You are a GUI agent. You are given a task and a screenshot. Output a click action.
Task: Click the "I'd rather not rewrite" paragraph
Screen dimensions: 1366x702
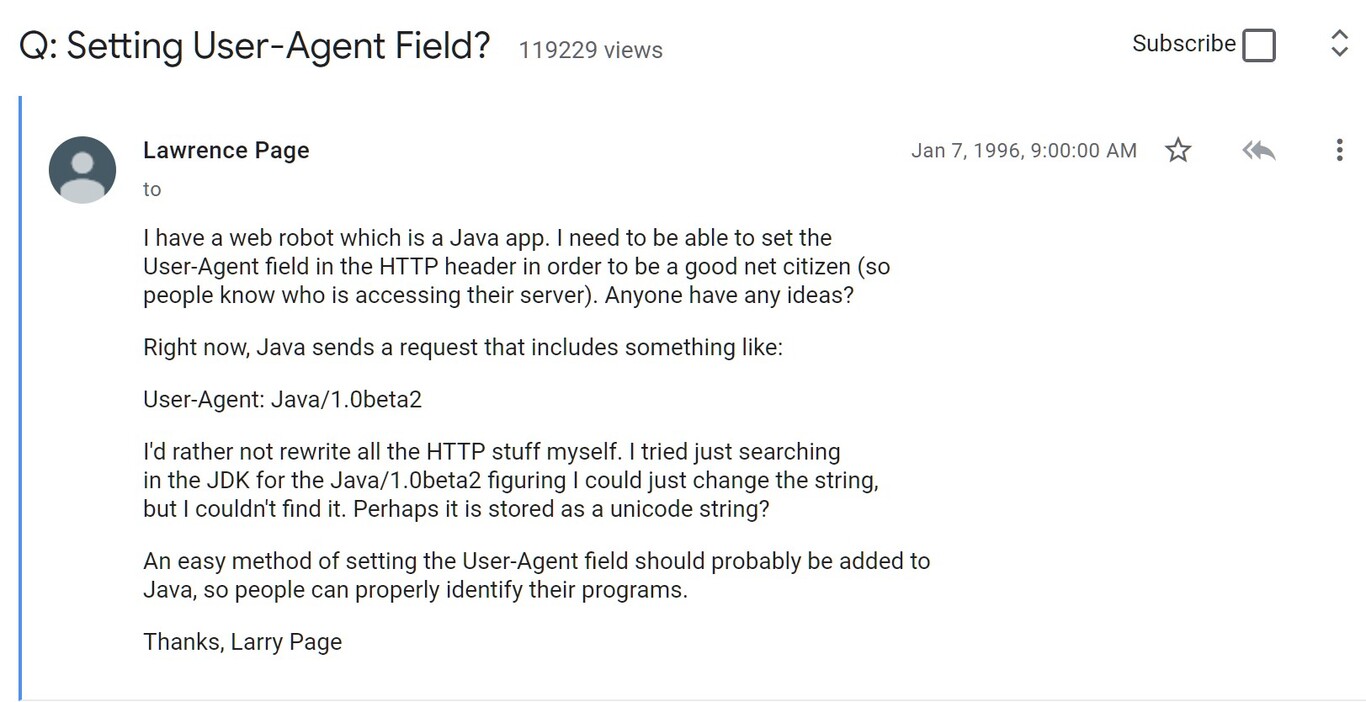(x=510, y=480)
